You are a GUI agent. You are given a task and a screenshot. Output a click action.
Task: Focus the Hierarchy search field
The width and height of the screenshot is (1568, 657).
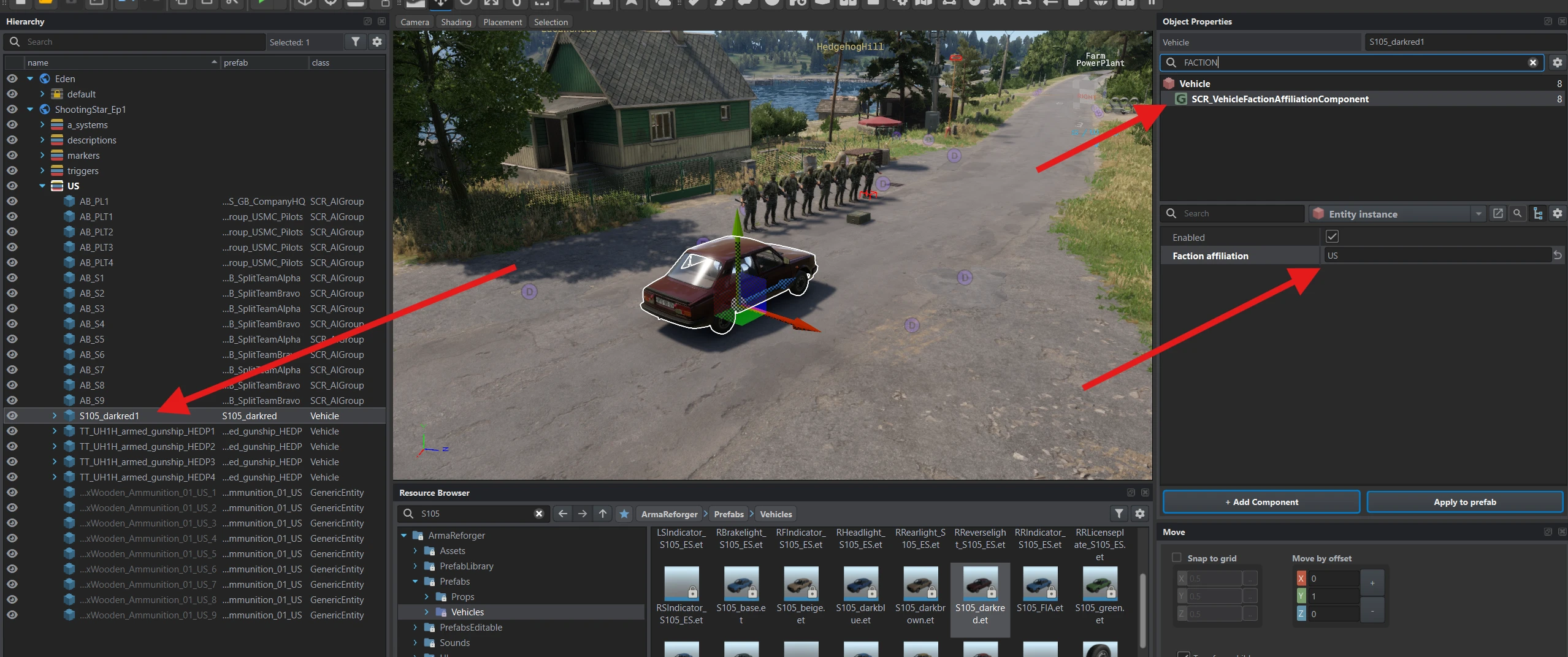135,42
